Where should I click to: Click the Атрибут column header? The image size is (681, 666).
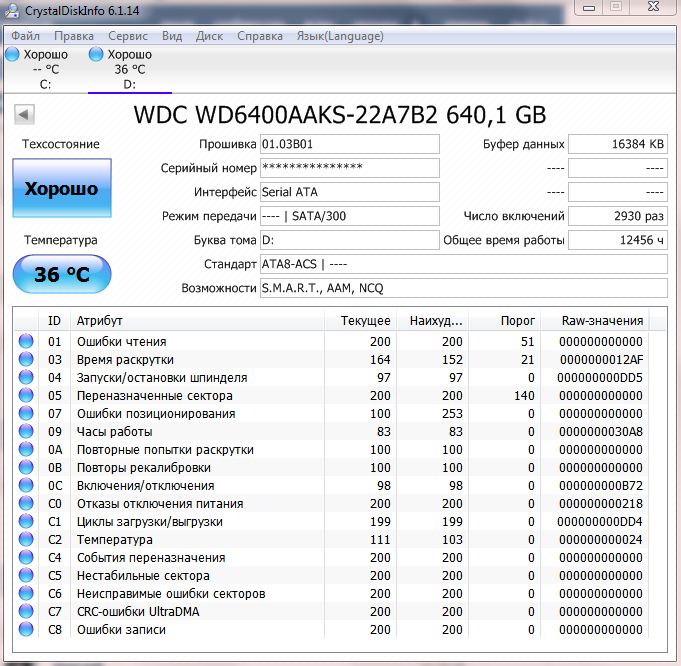[198, 321]
